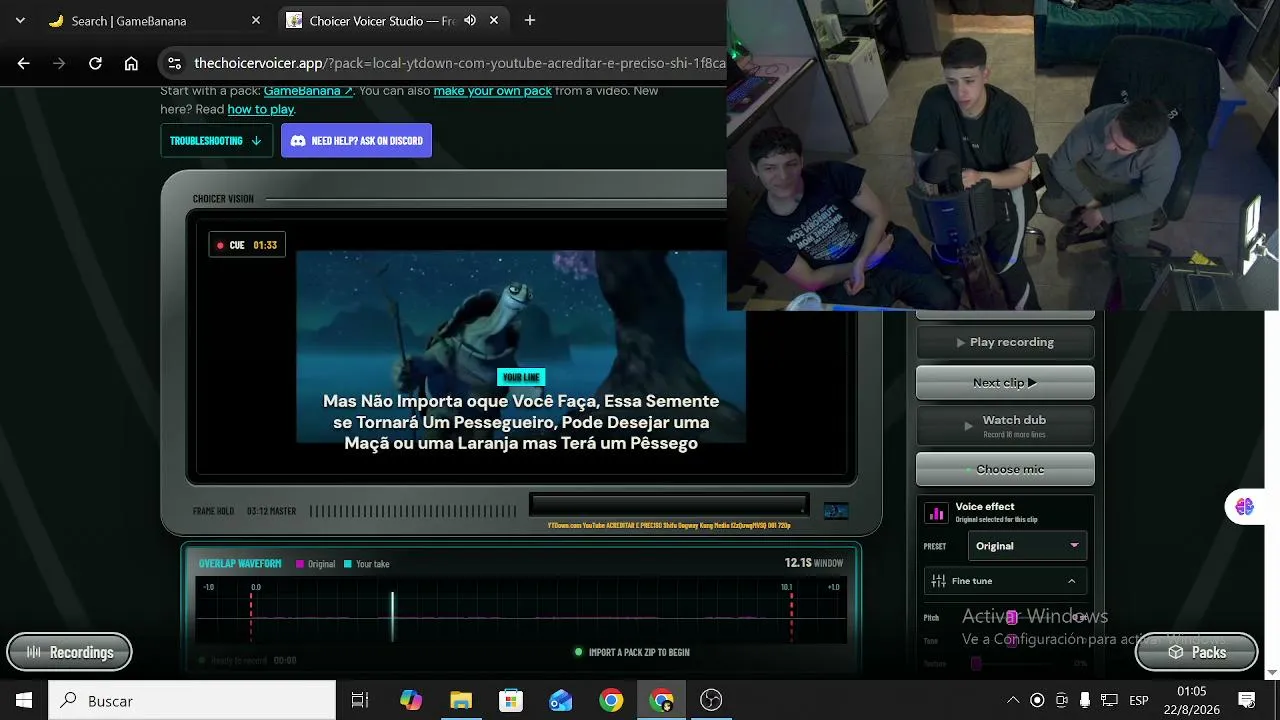The height and width of the screenshot is (720, 1280).
Task: Click the overlap waveform playhead marker
Action: [x=392, y=616]
